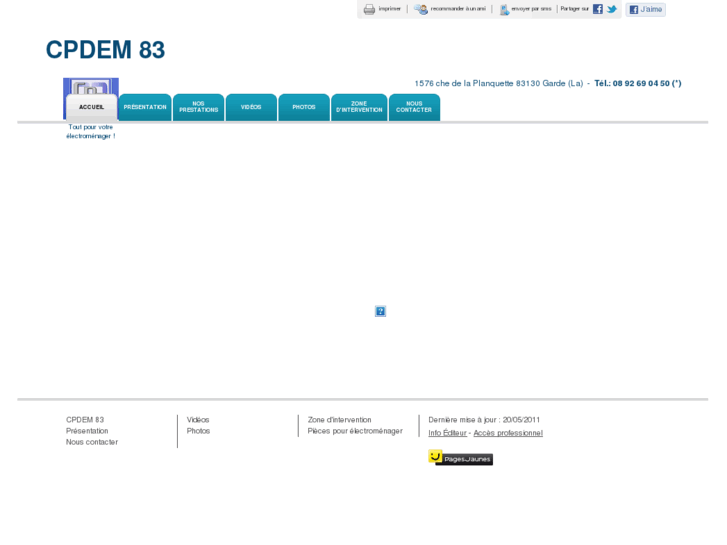Open the Zone d'intervention tab
Screen dimensions: 727x545
pyautogui.click(x=359, y=108)
